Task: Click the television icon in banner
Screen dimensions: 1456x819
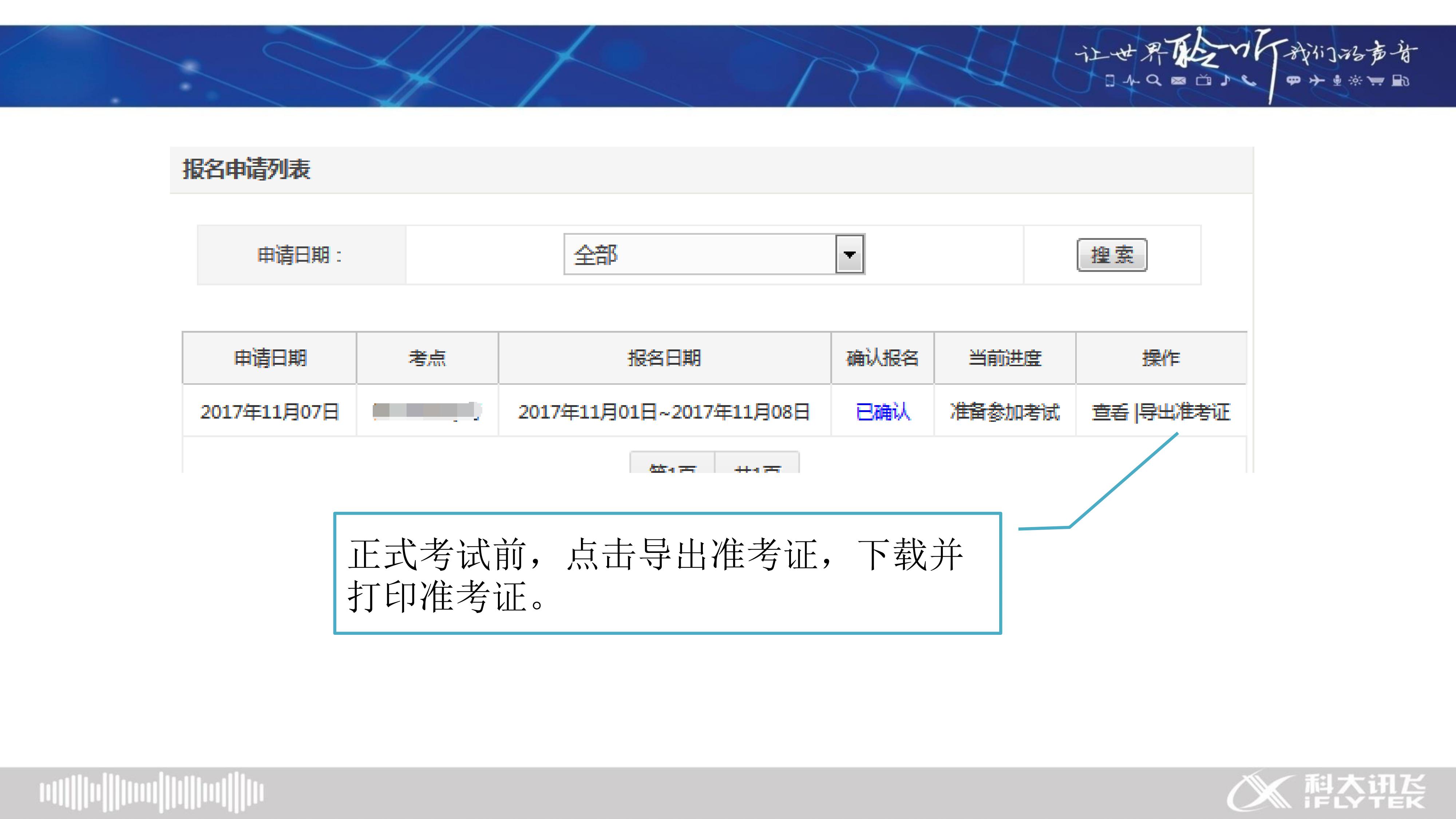Action: (x=1203, y=81)
